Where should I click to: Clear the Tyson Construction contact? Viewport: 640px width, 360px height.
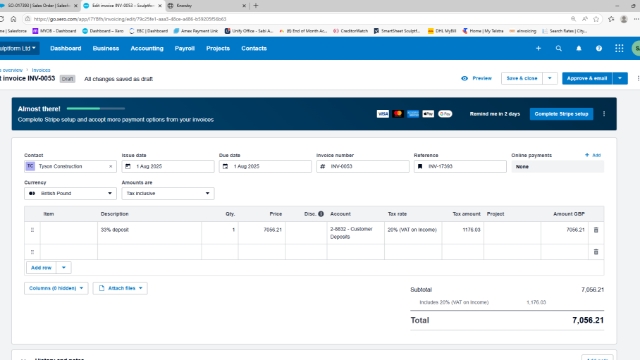click(x=110, y=167)
